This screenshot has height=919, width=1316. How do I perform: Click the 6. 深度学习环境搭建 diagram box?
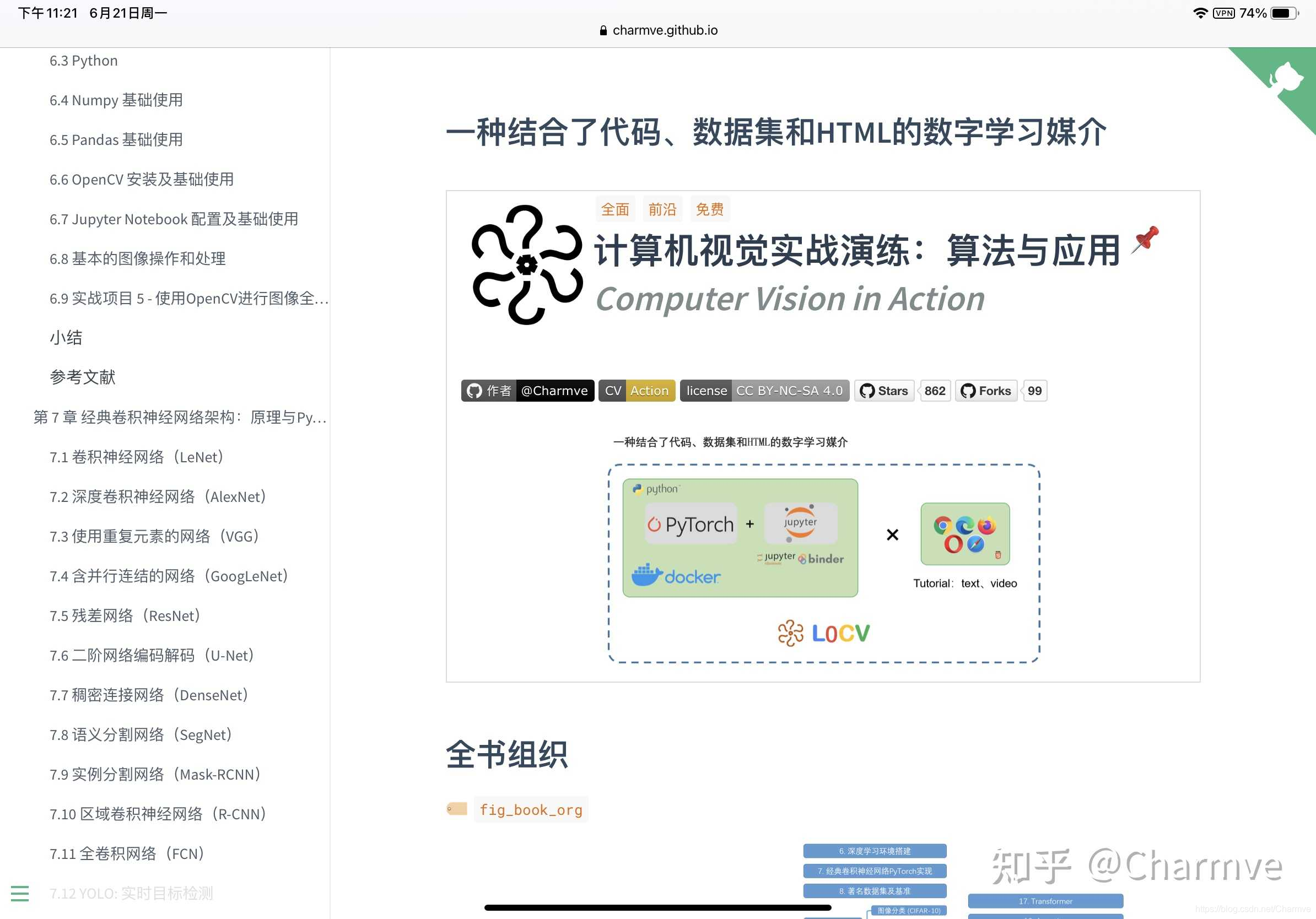875,851
